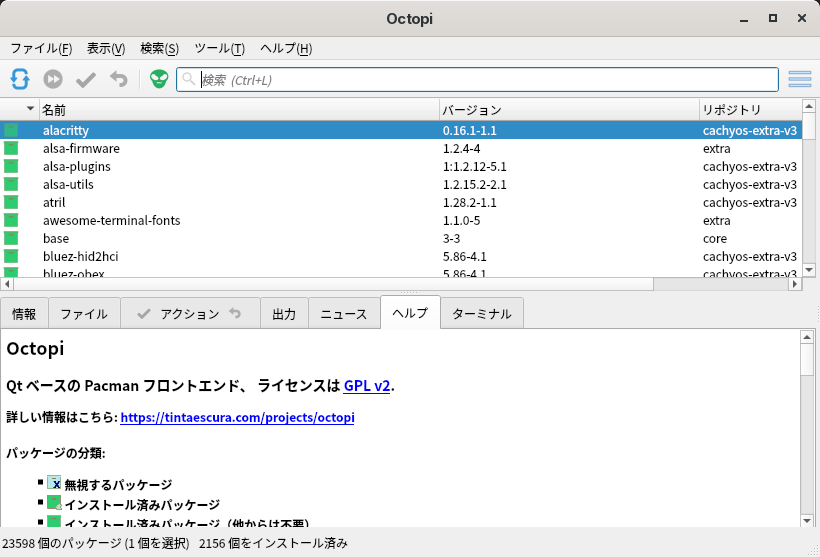Image resolution: width=820 pixels, height=557 pixels.
Task: Select the awesome-terminal-fonts package row
Action: (401, 220)
